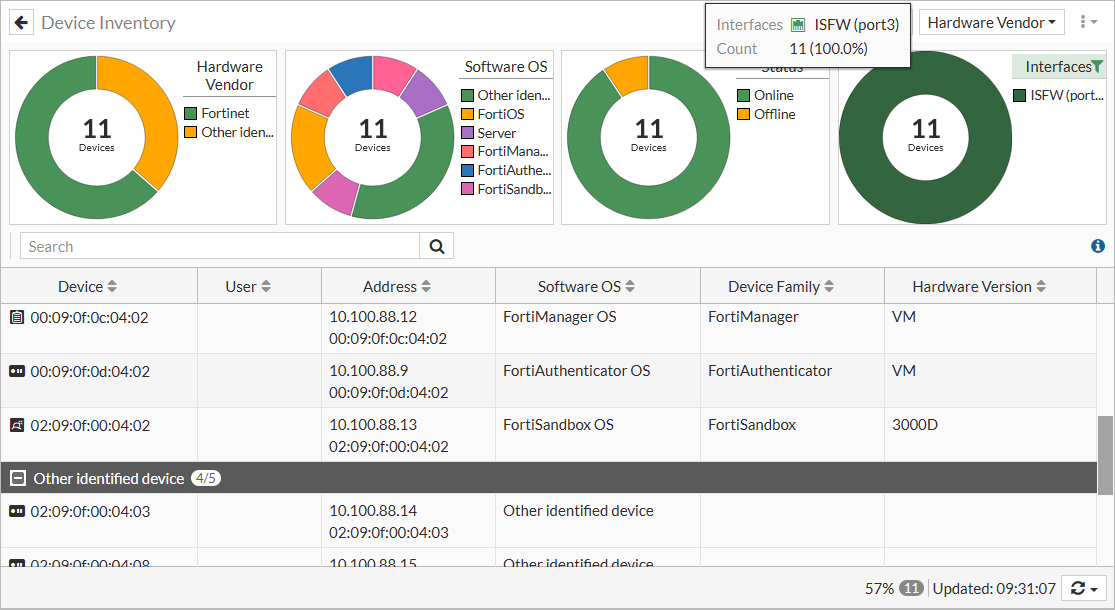This screenshot has height=610, width=1115.
Task: Collapse the Other identified device group
Action: pos(17,478)
